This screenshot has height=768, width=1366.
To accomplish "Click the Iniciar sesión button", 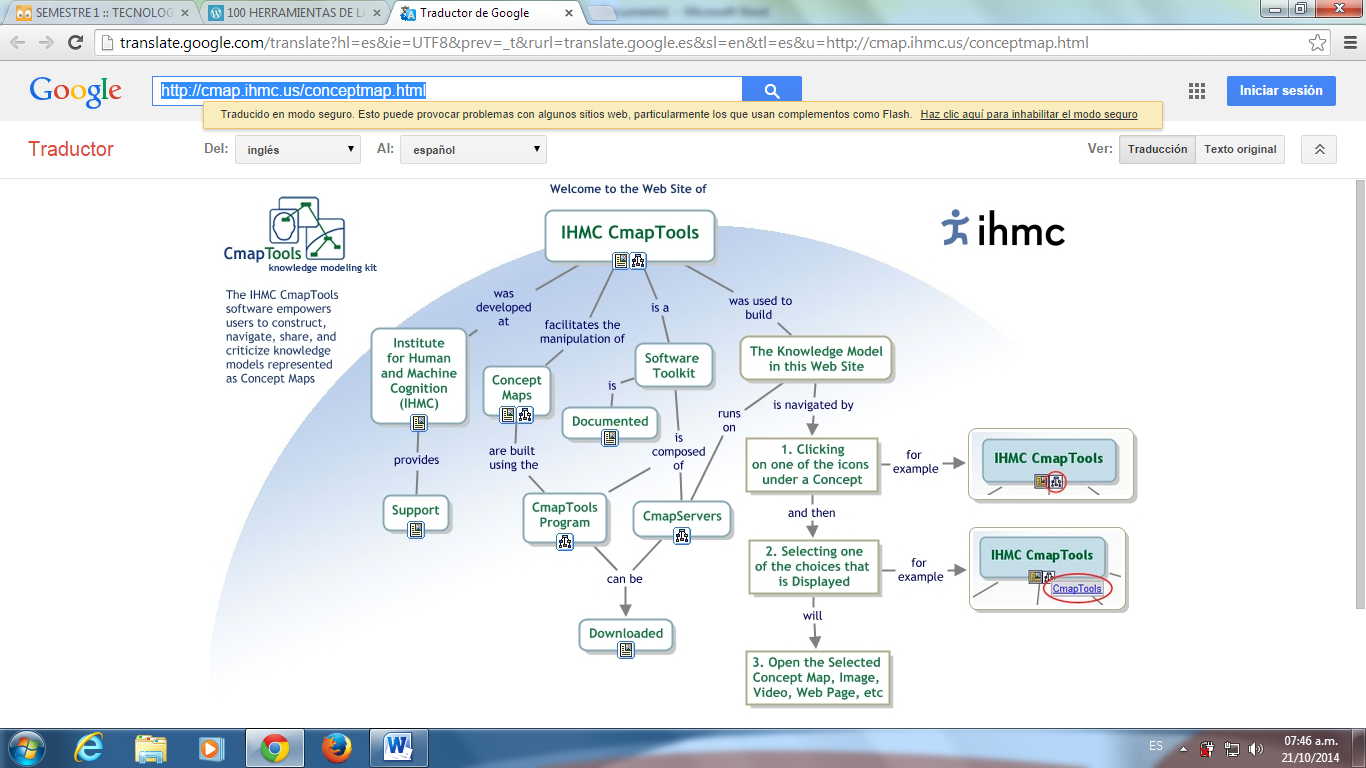I will (x=1280, y=90).
